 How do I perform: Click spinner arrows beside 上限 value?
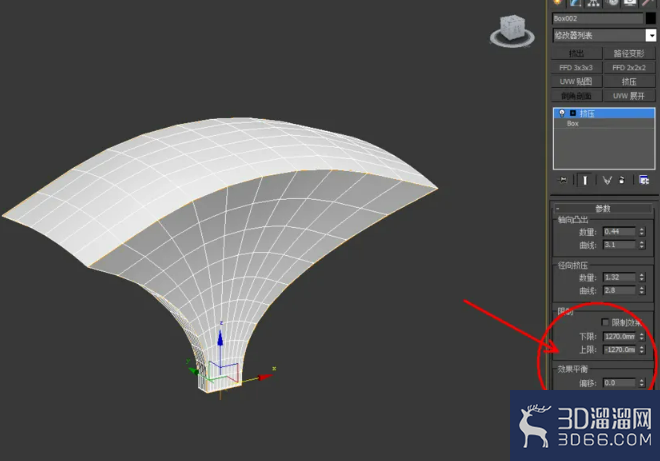coord(642,349)
